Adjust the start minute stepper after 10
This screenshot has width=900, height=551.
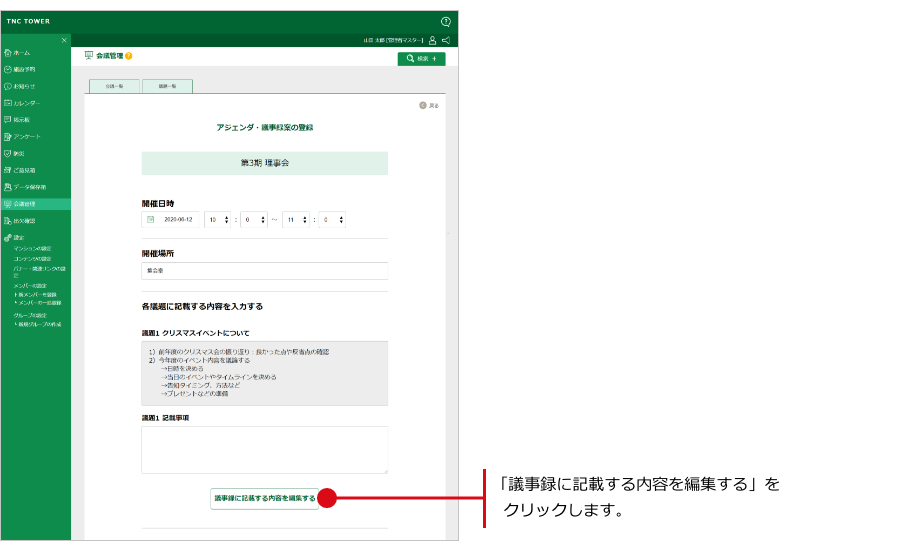tap(254, 220)
